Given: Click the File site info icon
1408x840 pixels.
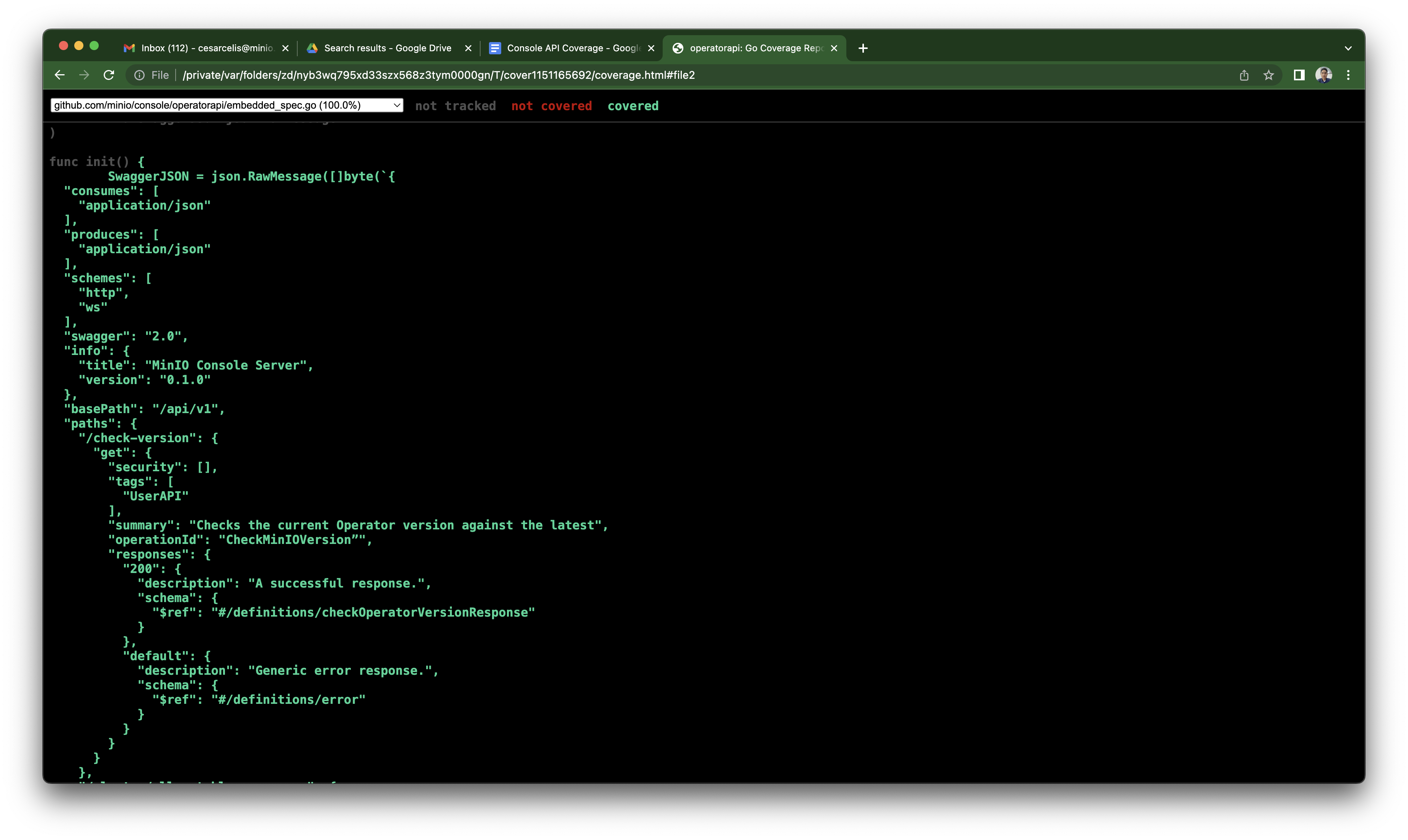Looking at the screenshot, I should click(139, 75).
